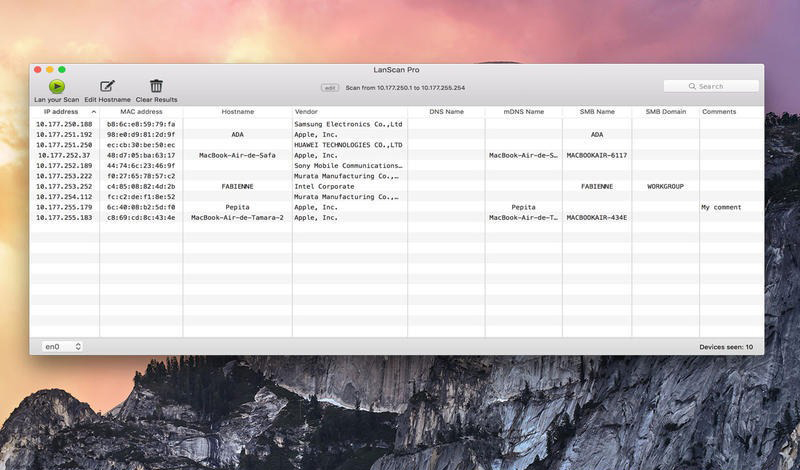Click the green fullscreen window button
The height and width of the screenshot is (470, 800).
[62, 70]
